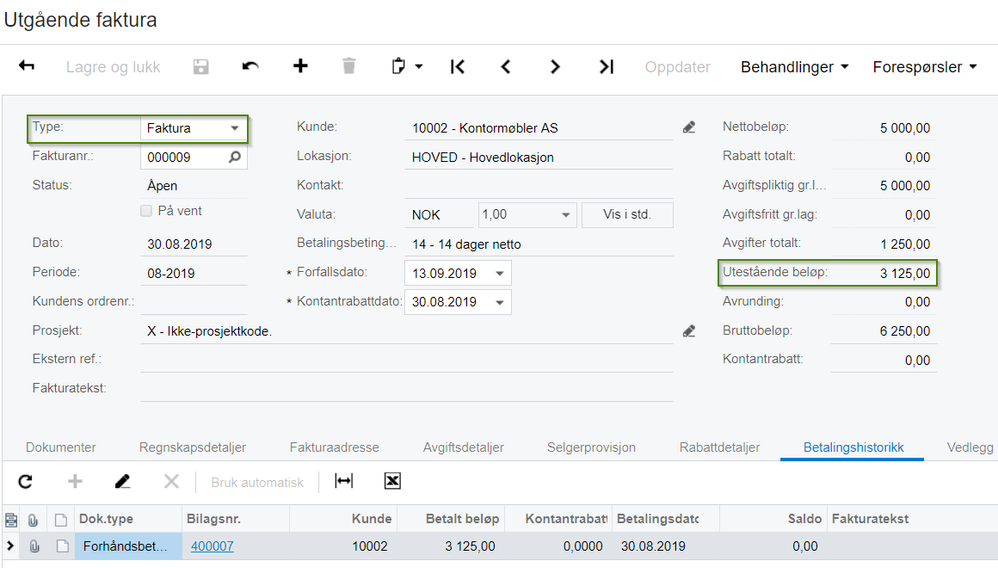Viewport: 998px width, 568px height.
Task: Switch to the Regnskapsdetaljer tab
Action: coord(192,447)
